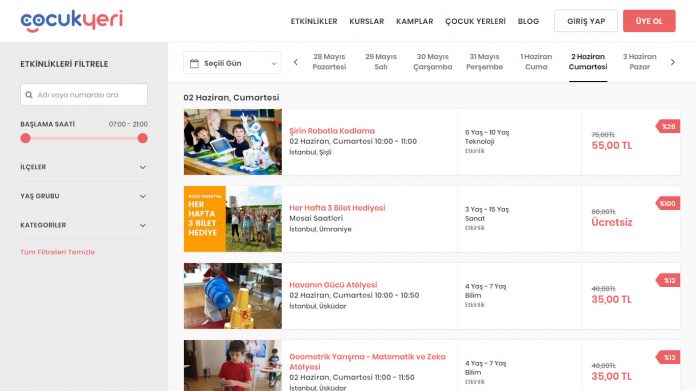The image size is (696, 391).
Task: Open the Seçili Gün dropdown
Action: pos(232,63)
